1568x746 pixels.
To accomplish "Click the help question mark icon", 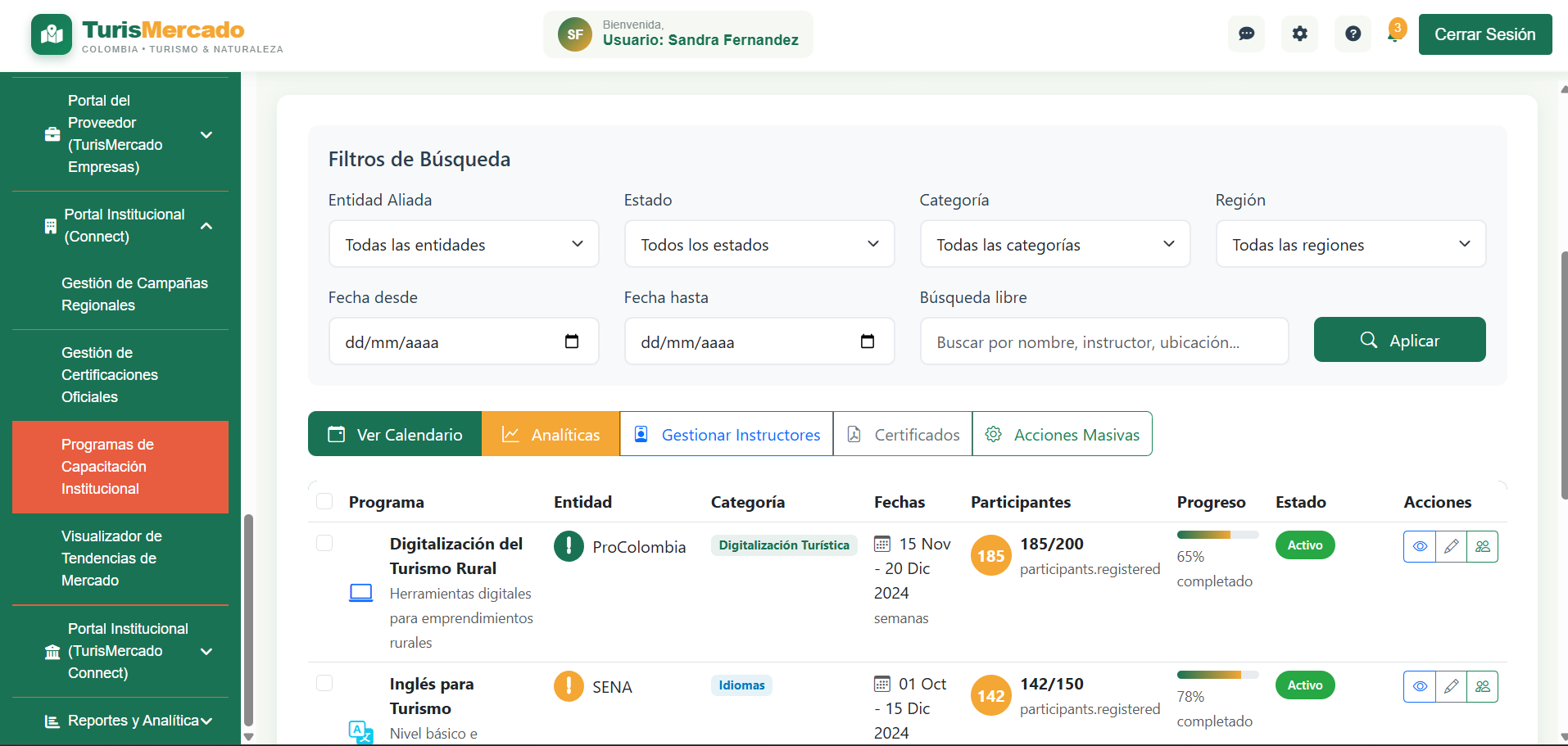I will coord(1353,34).
